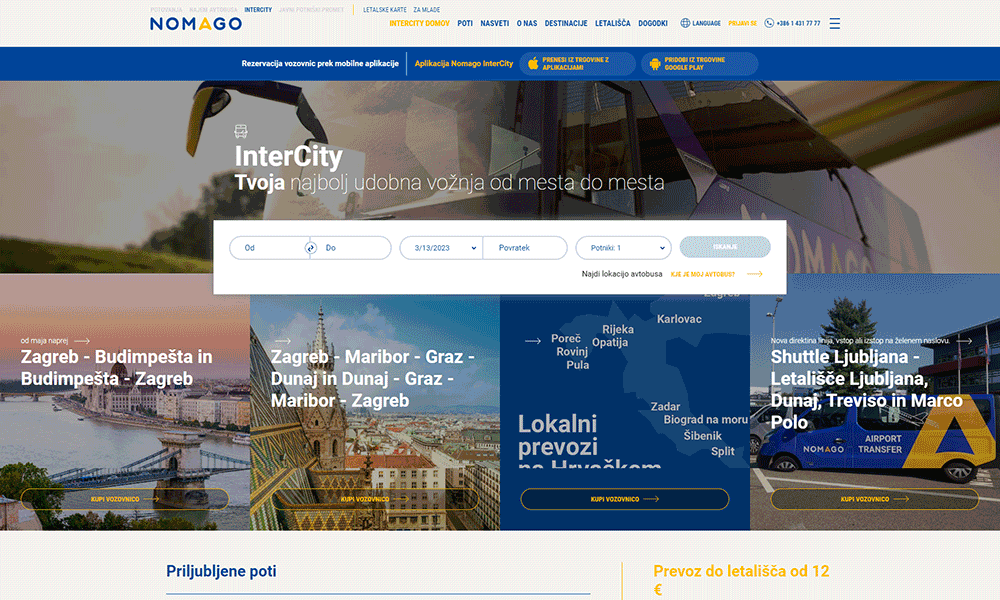The height and width of the screenshot is (600, 1000).
Task: Click 'Prevoz do letališča od 12 €' heading
Action: click(x=741, y=580)
